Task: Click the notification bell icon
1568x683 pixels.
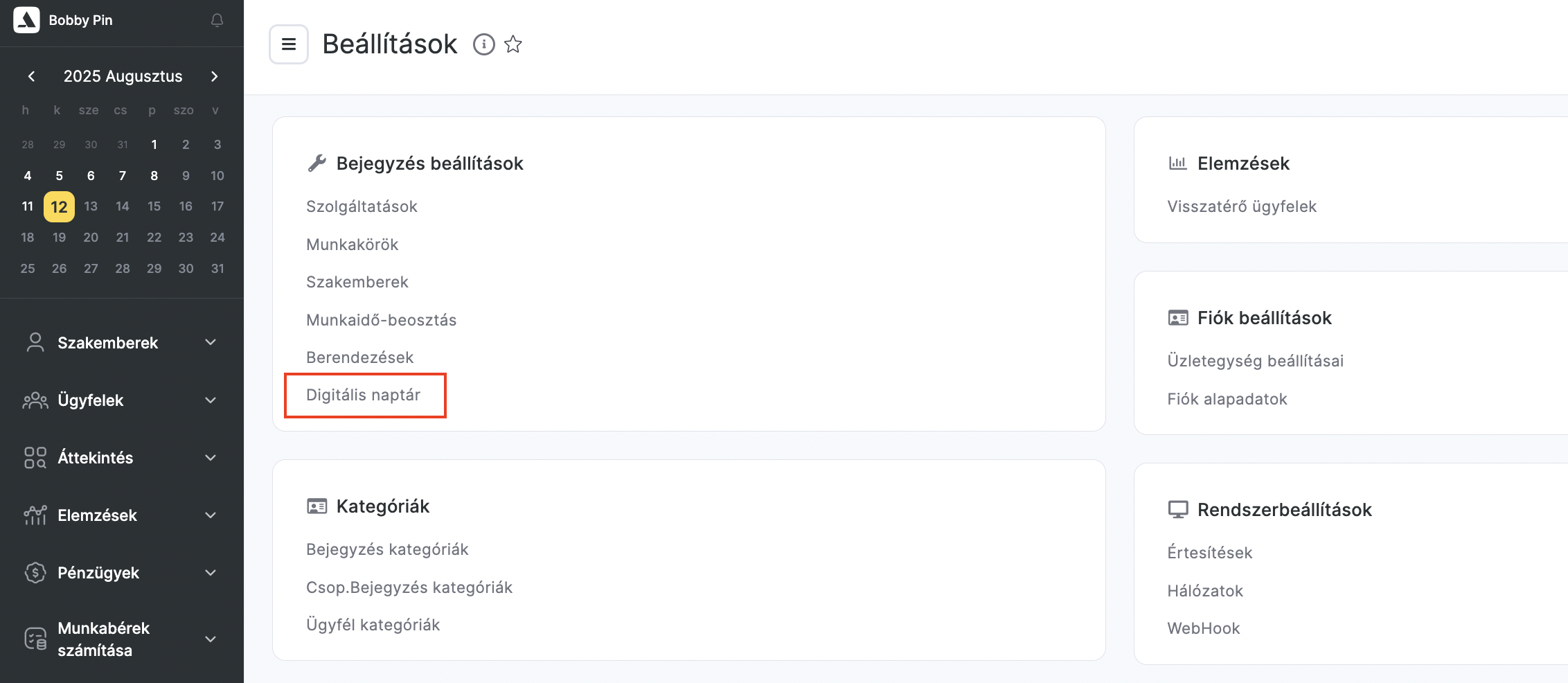Action: [217, 21]
